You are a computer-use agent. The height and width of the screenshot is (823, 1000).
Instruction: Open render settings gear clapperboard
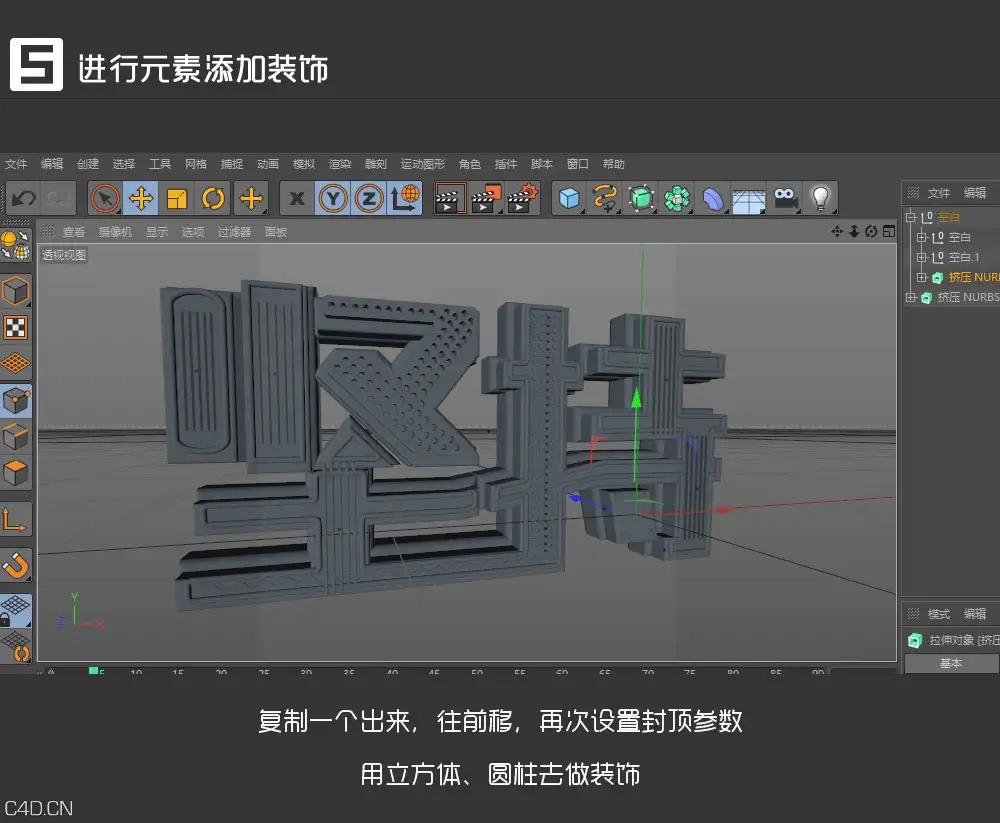tap(522, 198)
